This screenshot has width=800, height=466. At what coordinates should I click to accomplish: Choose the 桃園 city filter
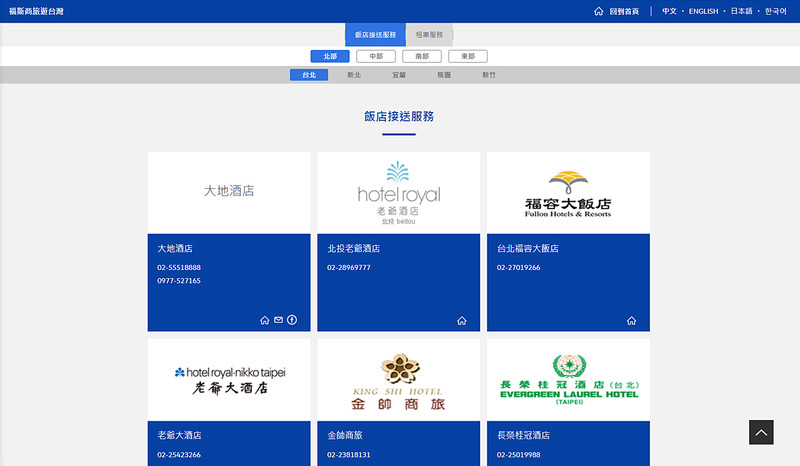coord(444,75)
